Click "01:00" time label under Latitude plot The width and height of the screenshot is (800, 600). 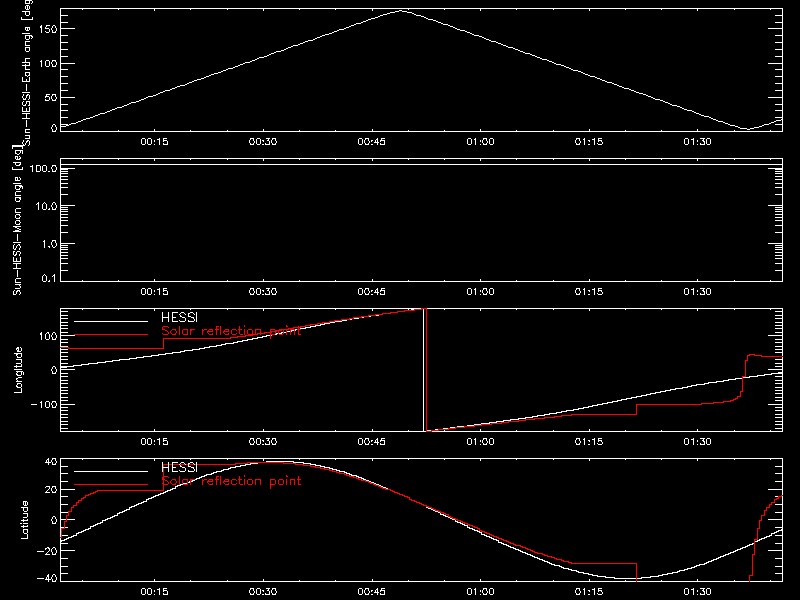tap(480, 592)
